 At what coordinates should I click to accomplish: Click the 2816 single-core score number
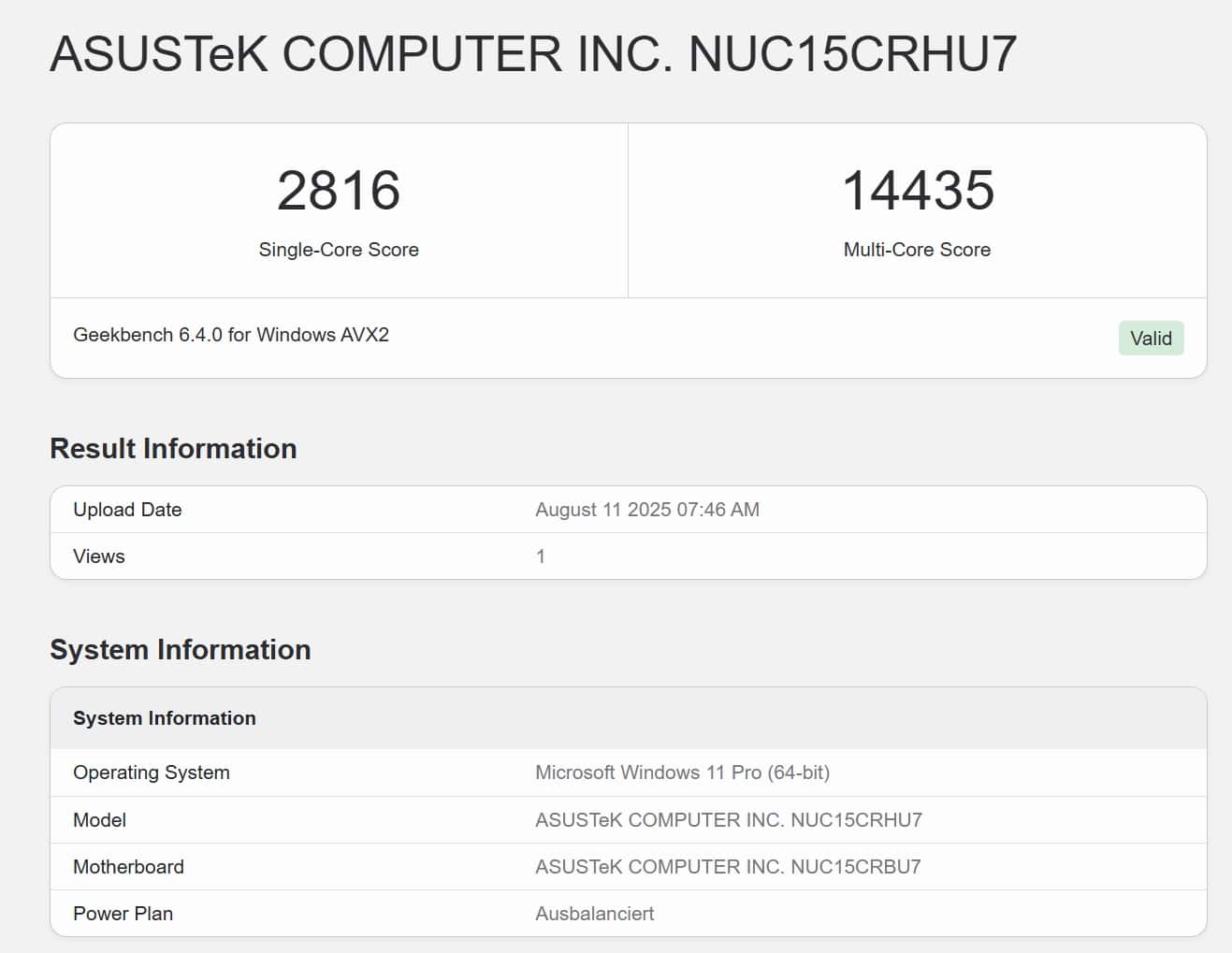pyautogui.click(x=339, y=191)
